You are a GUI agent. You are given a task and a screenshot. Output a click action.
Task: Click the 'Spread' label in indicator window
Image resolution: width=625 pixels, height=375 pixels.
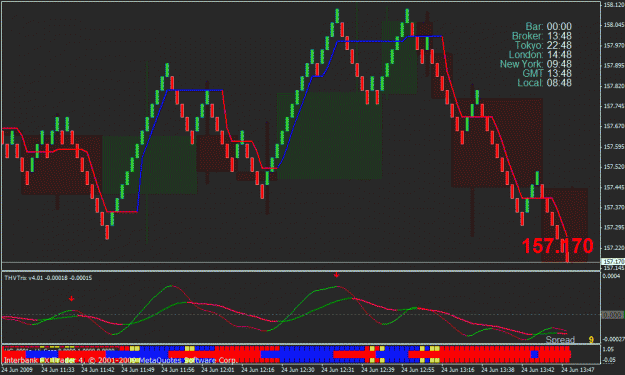coord(560,340)
